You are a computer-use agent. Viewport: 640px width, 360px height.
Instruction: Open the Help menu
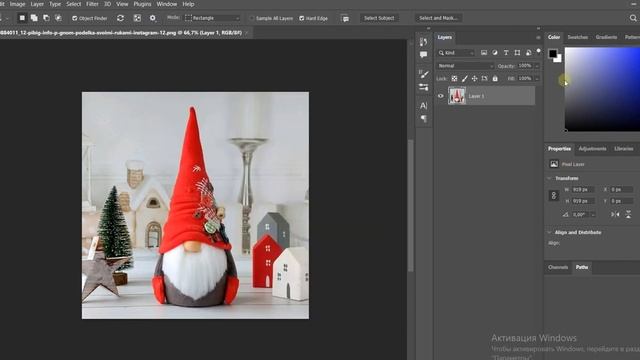tap(188, 4)
